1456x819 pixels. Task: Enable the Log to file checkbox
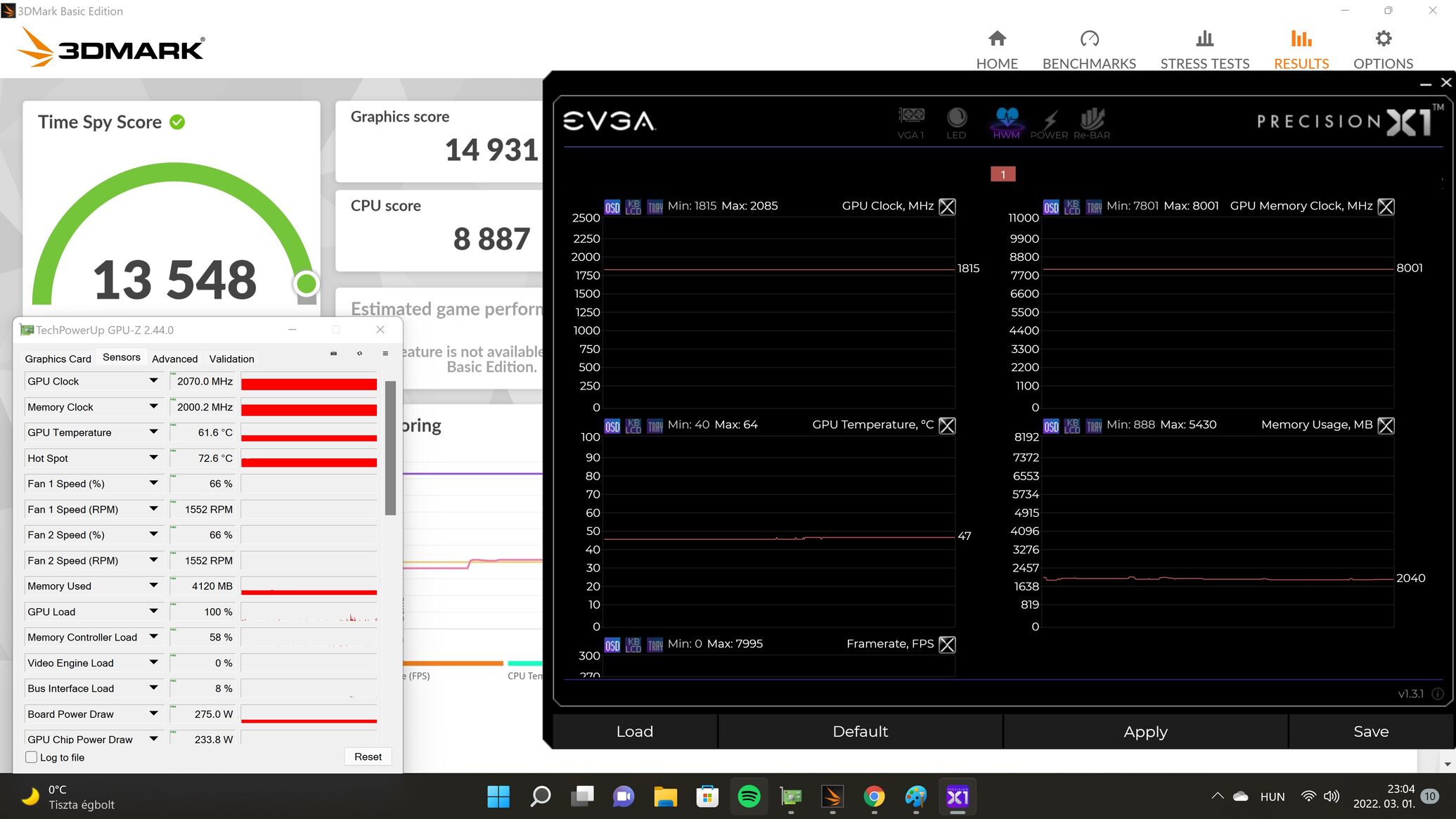pos(32,757)
